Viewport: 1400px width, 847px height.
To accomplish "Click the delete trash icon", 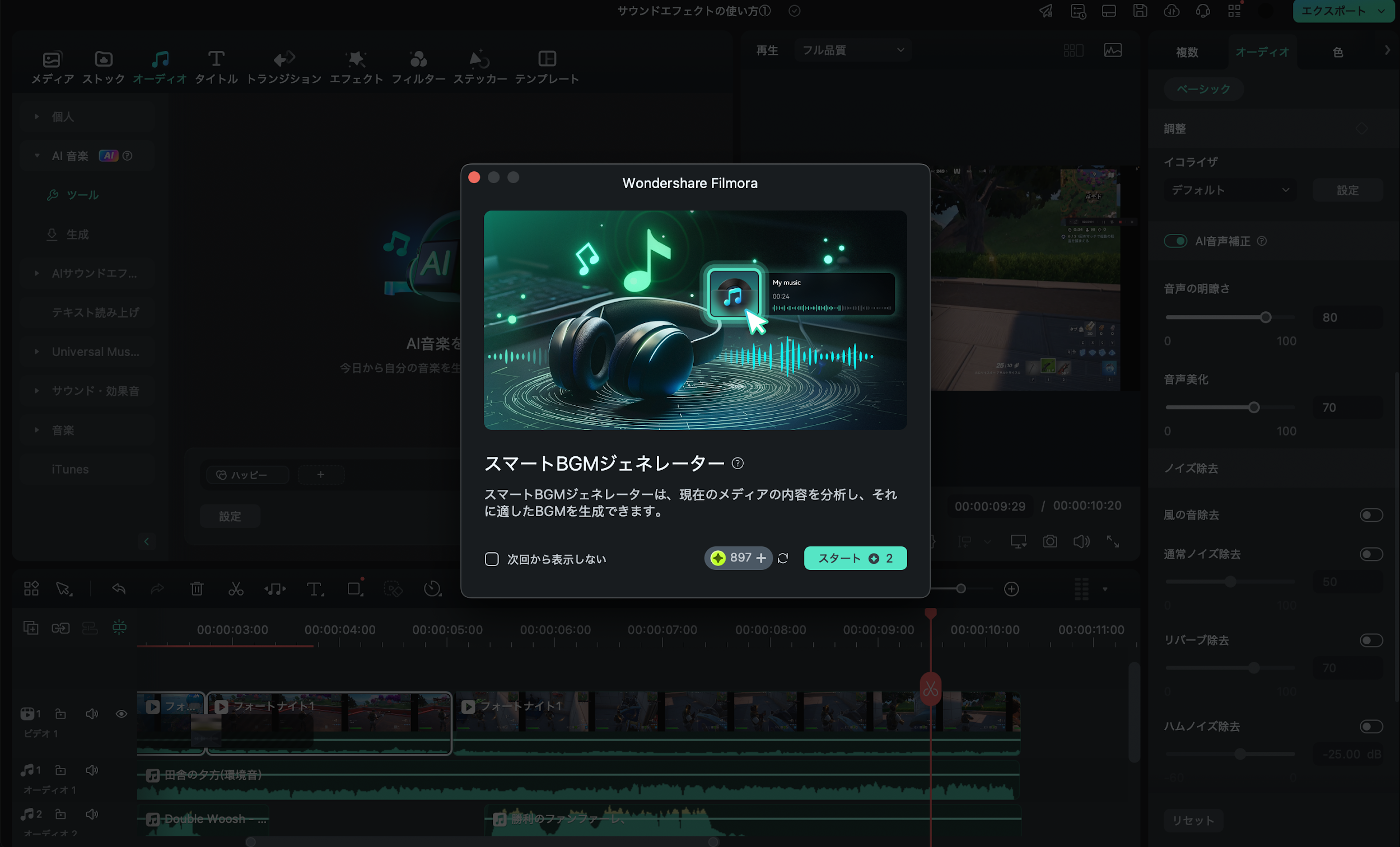I will [197, 588].
